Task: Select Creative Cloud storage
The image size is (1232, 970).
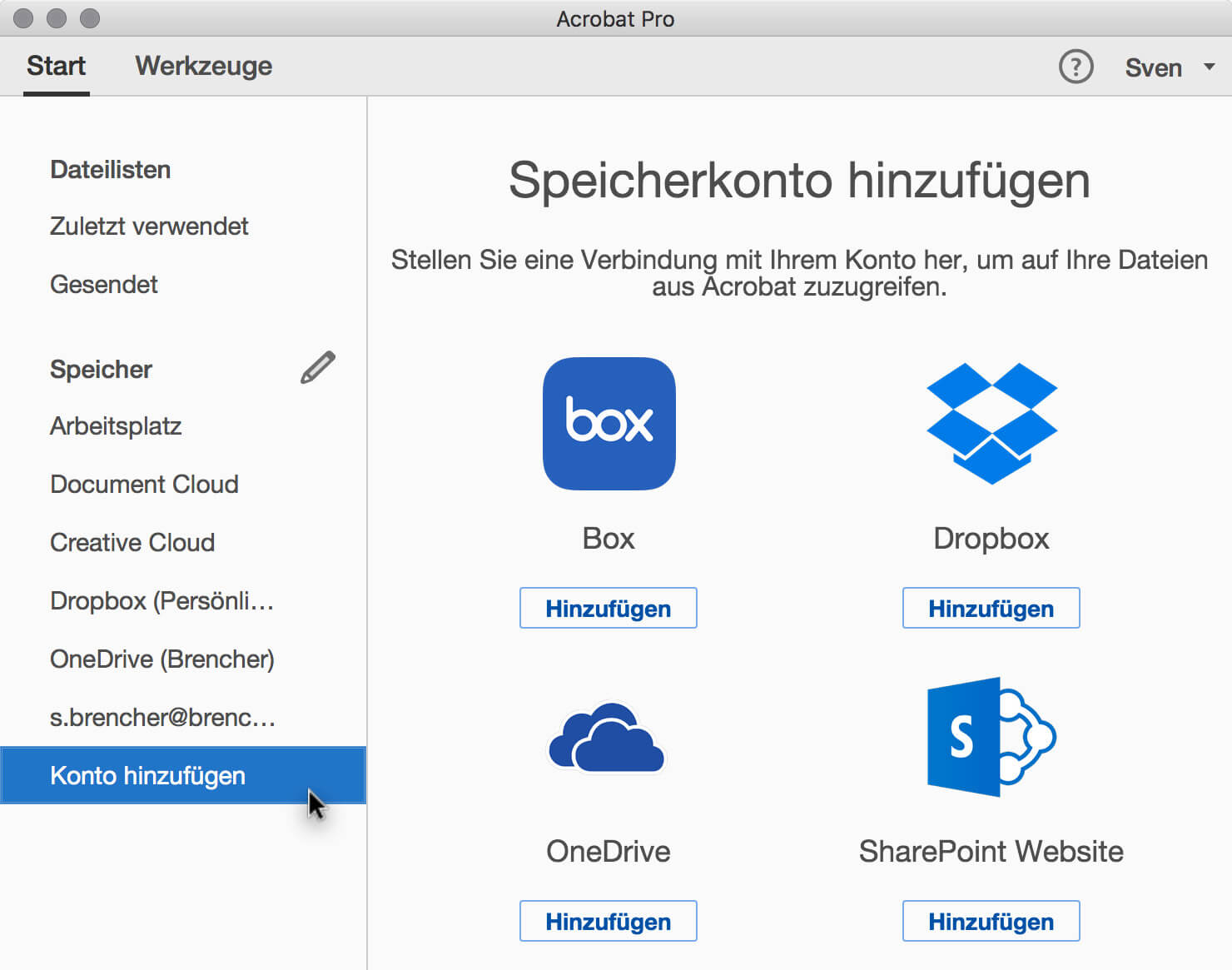Action: (183, 543)
